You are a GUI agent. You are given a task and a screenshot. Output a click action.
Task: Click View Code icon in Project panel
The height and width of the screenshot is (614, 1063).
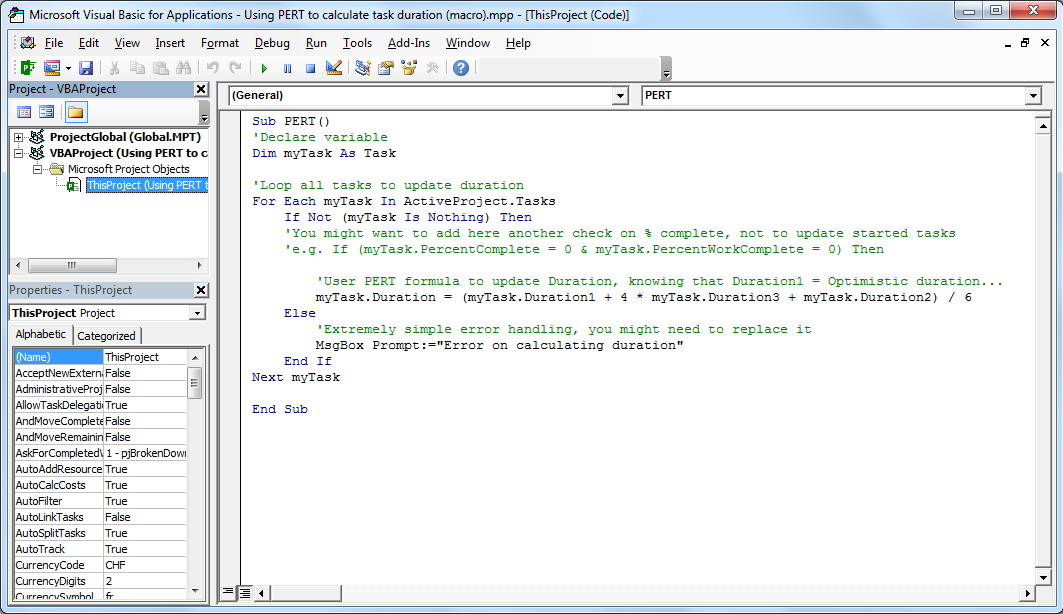[x=24, y=112]
